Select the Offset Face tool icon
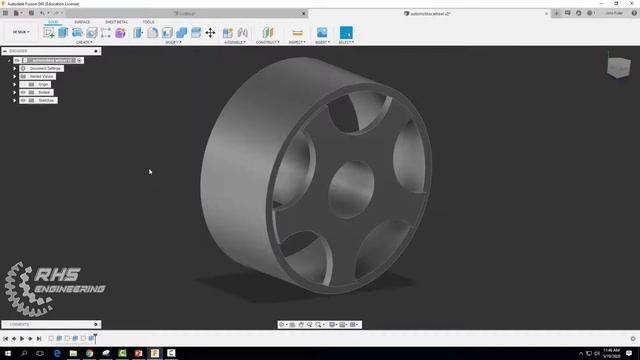640x360 pixels. (x=196, y=33)
